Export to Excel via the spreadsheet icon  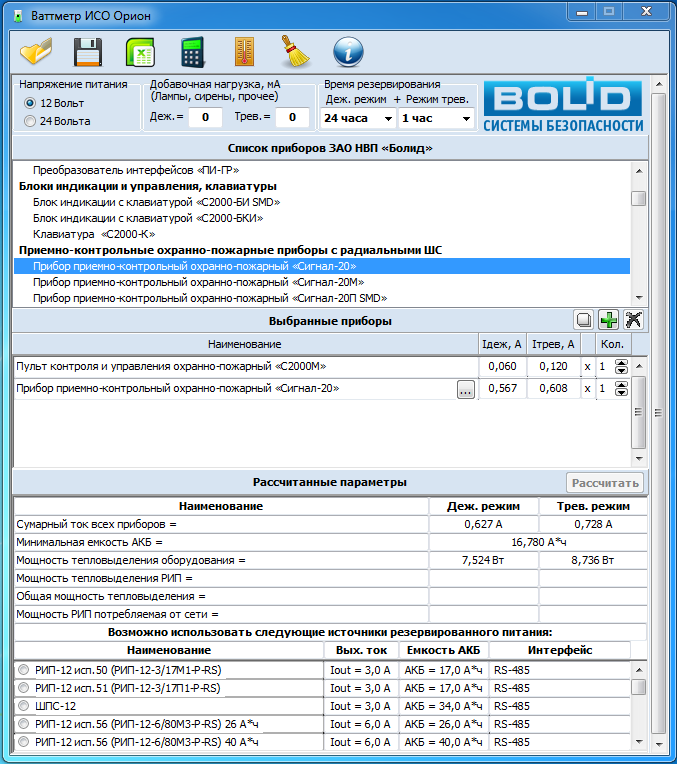[x=140, y=51]
